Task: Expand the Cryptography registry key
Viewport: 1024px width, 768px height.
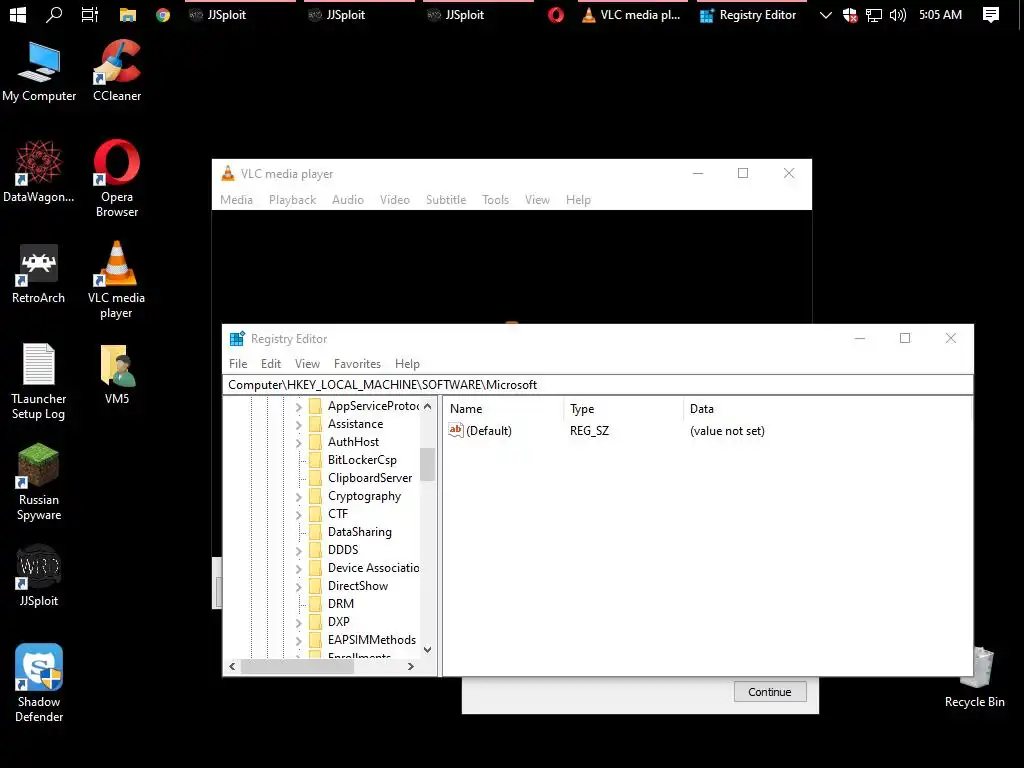Action: [x=298, y=497]
